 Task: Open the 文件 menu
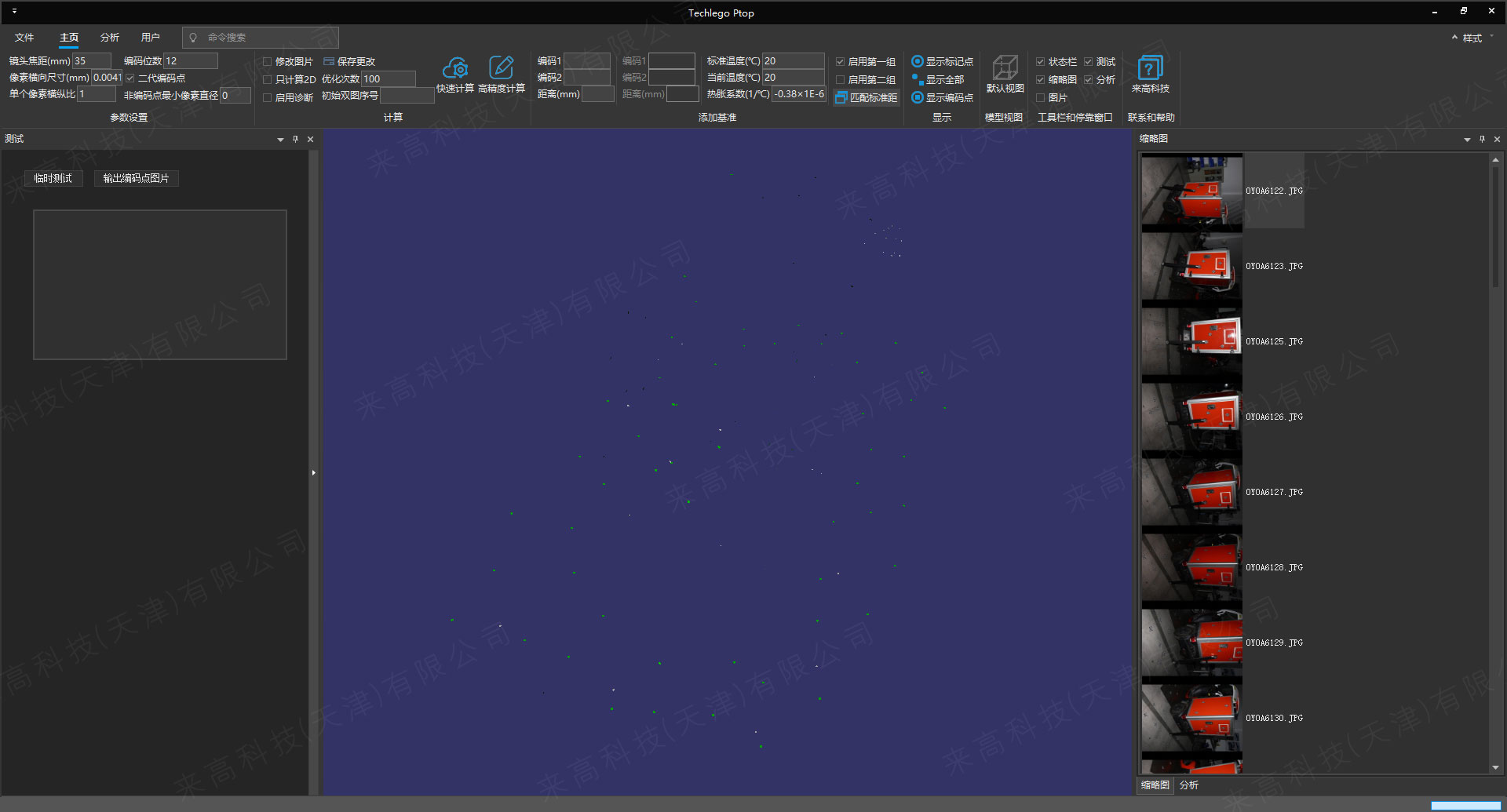point(24,38)
